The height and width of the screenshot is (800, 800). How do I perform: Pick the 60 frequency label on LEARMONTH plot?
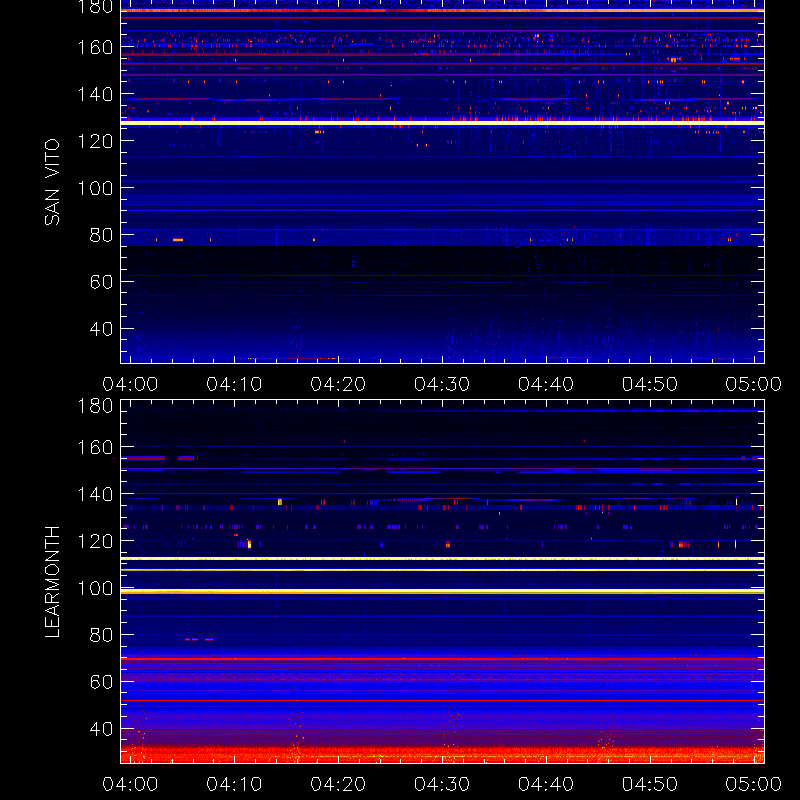pyautogui.click(x=101, y=682)
